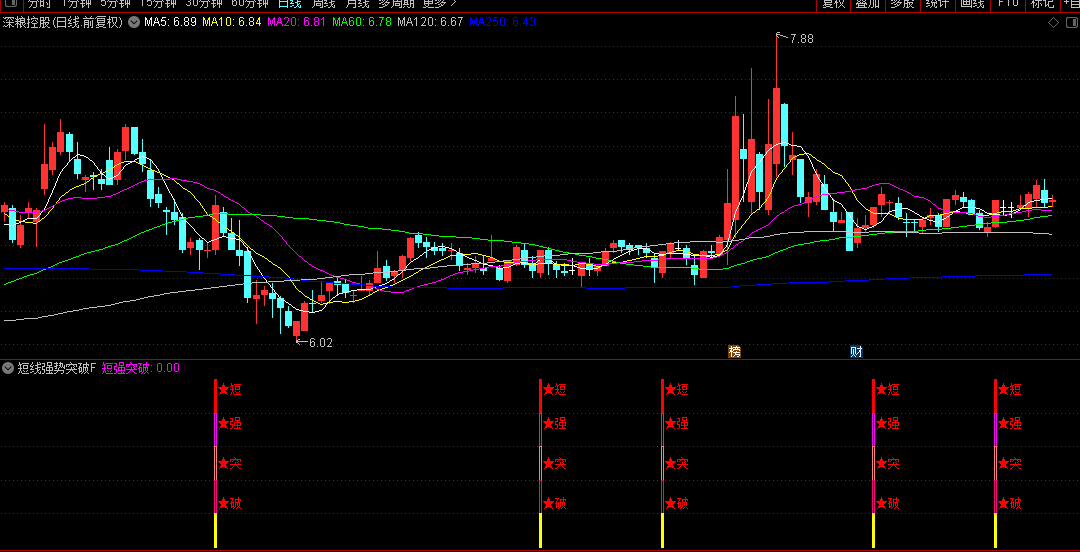Open the 多周期 multi-period view
The image size is (1080, 552).
(397, 3)
